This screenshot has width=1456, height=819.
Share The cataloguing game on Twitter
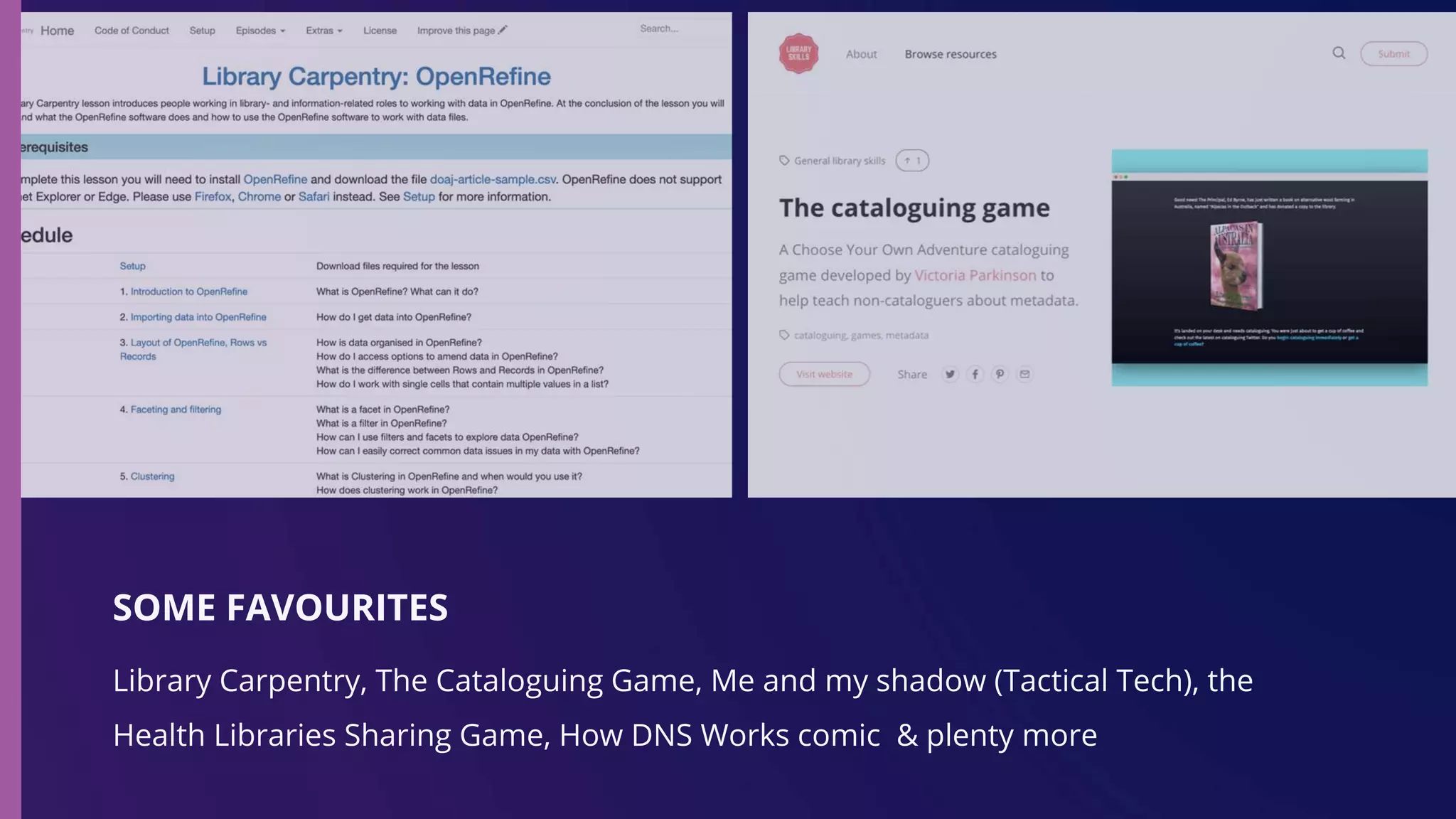point(951,375)
